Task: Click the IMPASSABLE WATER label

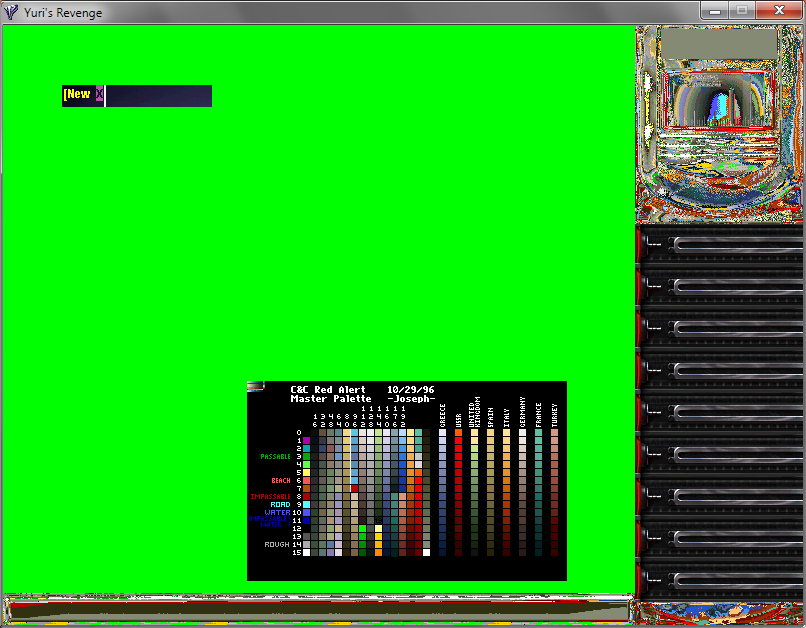Action: 268,521
